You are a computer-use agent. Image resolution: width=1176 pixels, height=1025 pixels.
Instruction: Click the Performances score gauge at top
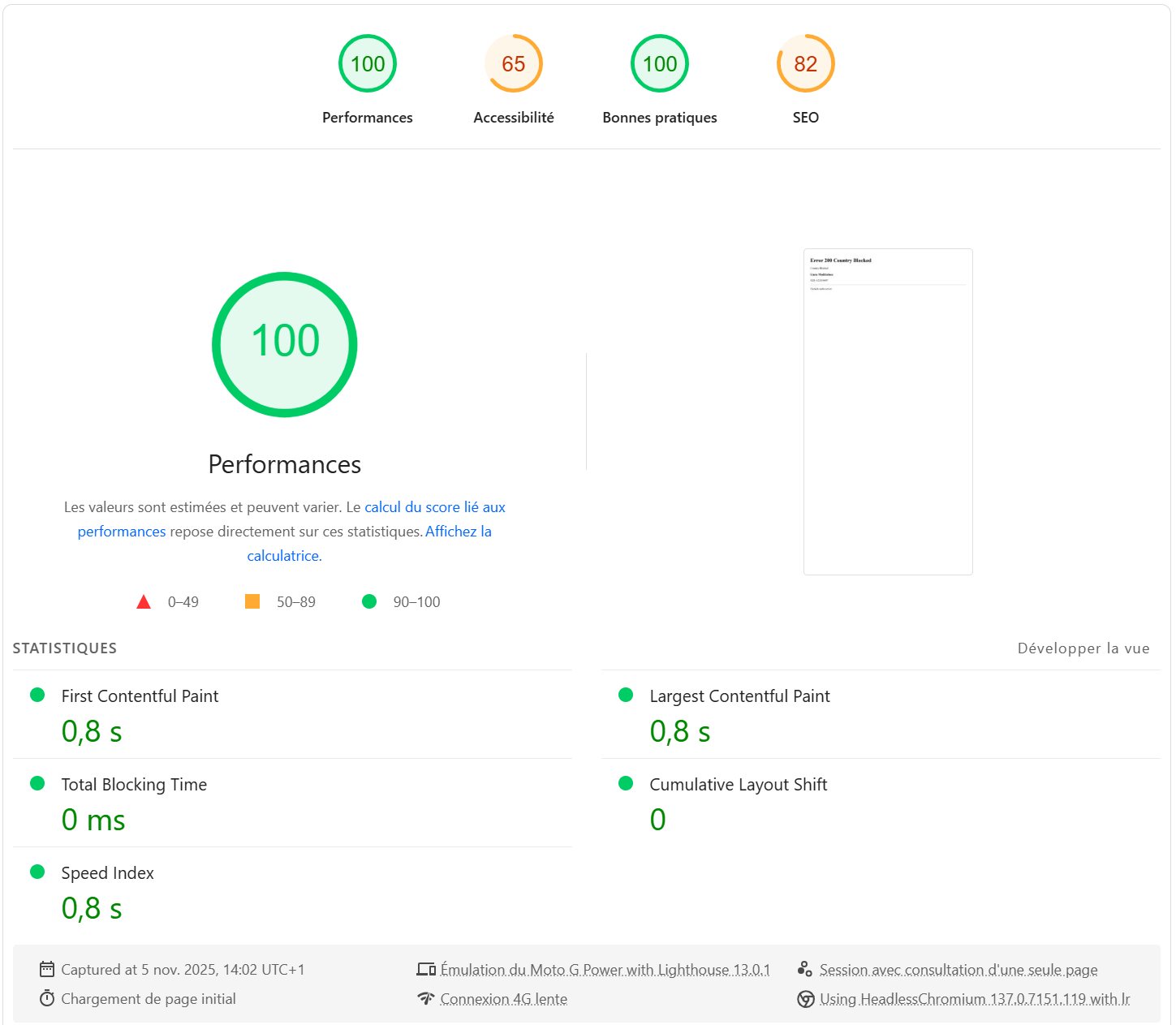367,64
